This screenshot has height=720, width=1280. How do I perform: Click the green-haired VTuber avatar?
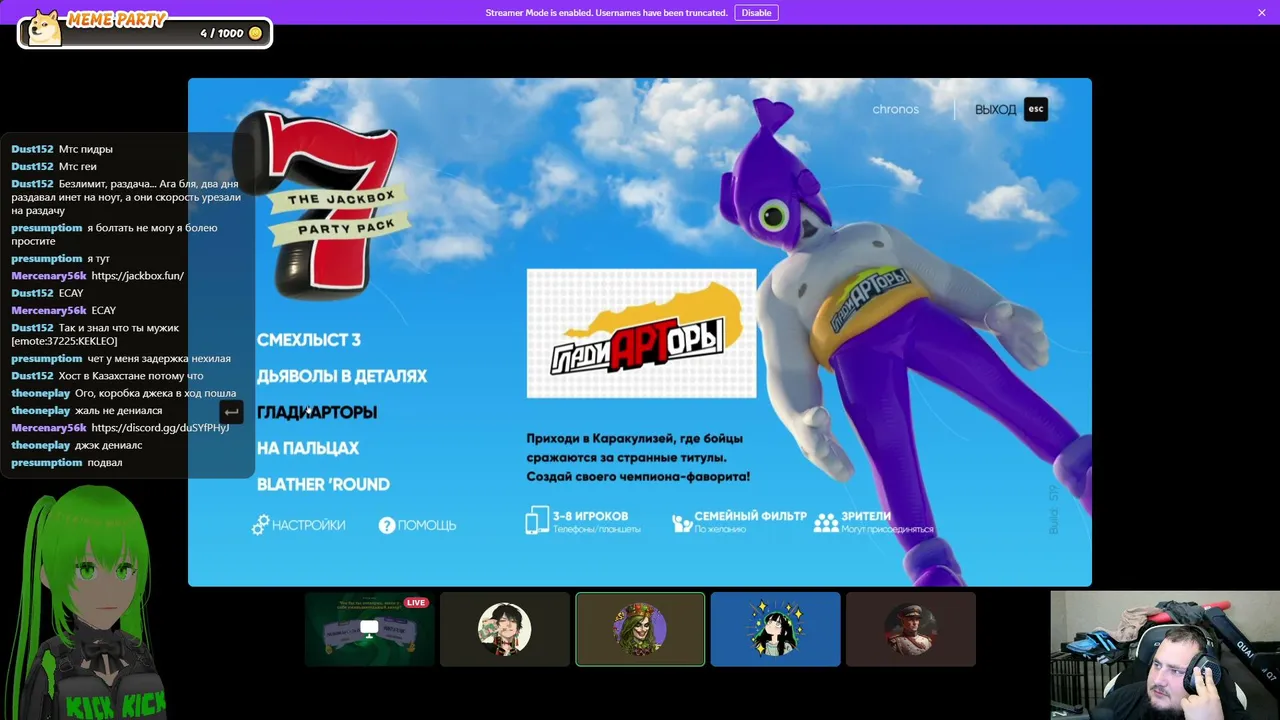[x=92, y=603]
